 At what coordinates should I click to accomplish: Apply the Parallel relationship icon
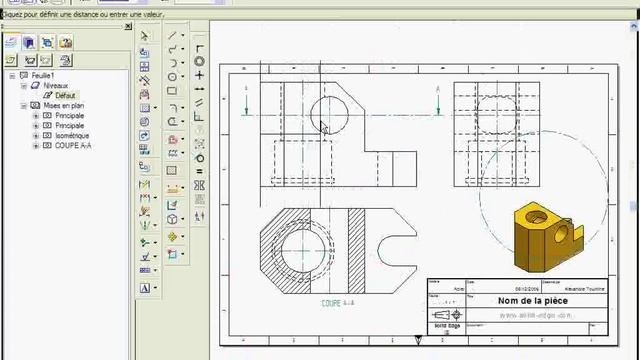coord(199,103)
